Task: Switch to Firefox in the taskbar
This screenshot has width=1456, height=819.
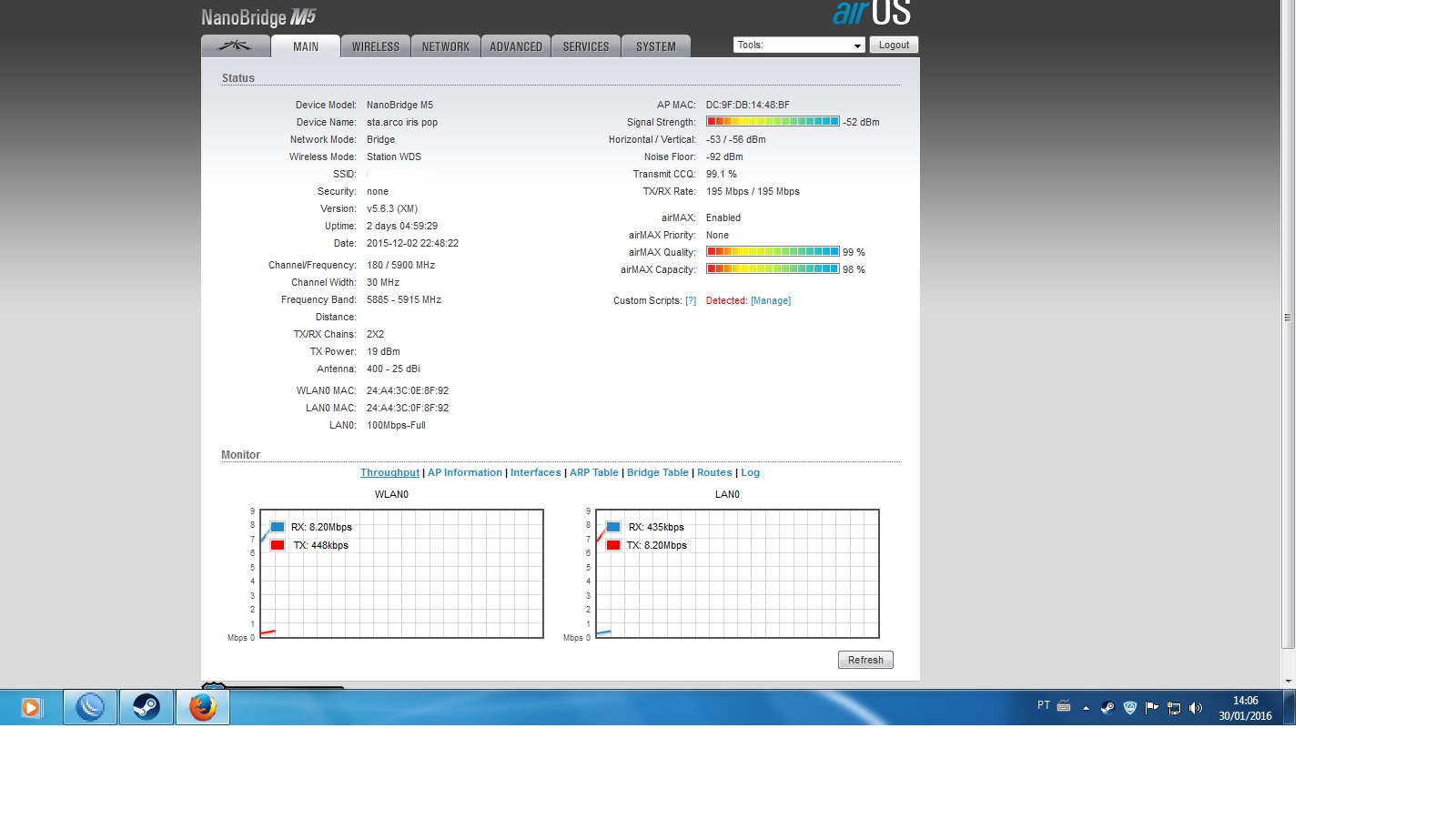Action: pos(203,707)
